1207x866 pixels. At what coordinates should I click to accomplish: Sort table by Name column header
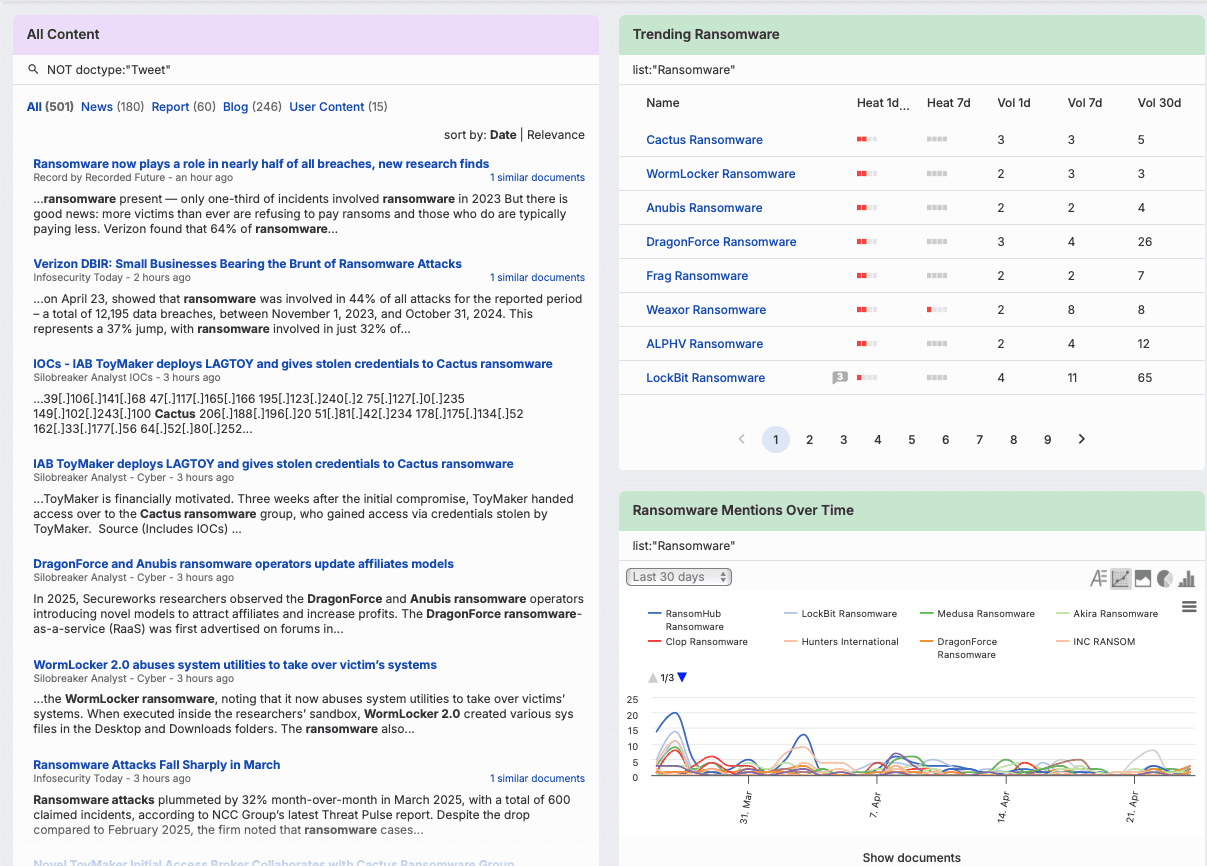coord(663,103)
